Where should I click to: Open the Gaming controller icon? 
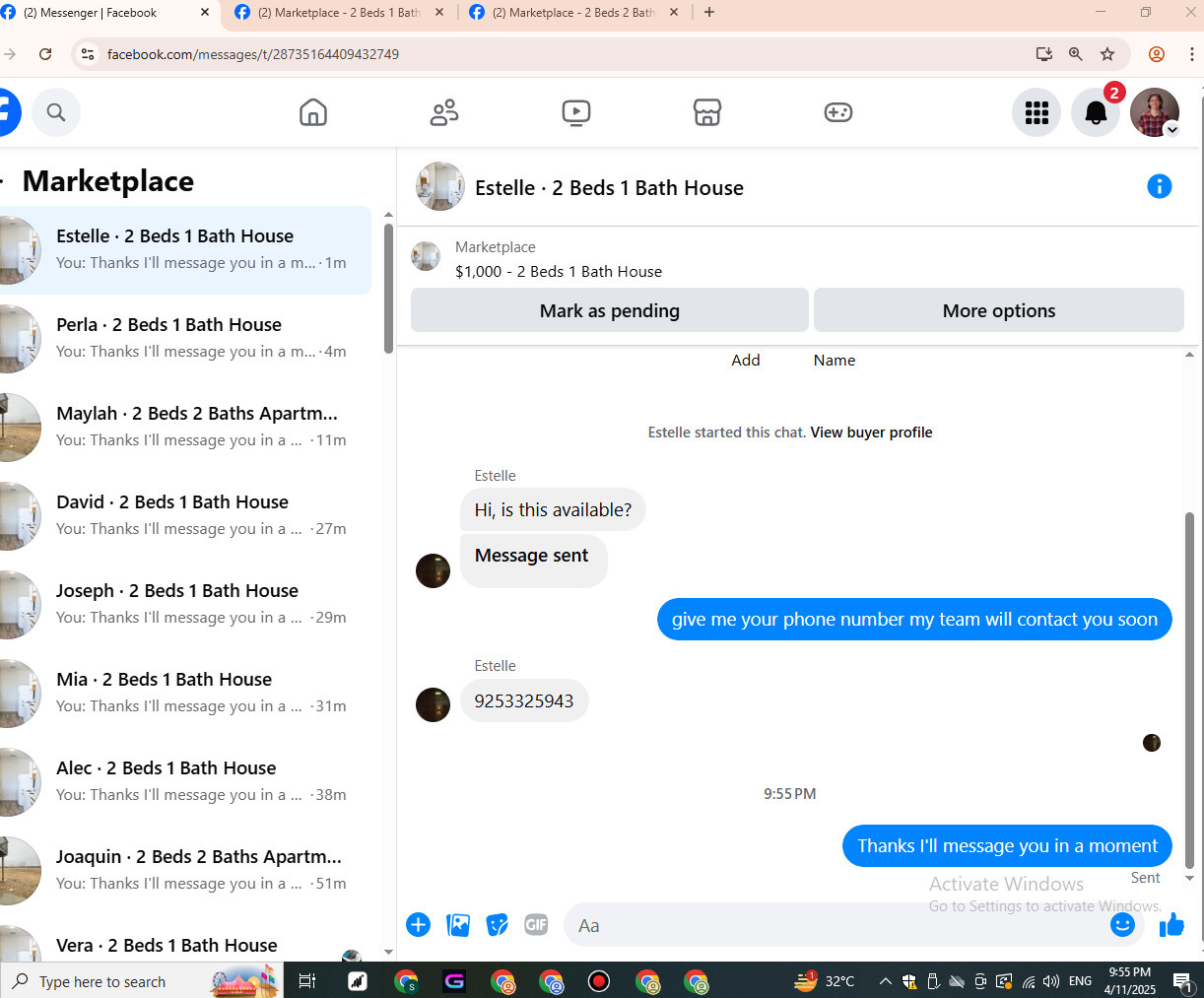click(838, 112)
